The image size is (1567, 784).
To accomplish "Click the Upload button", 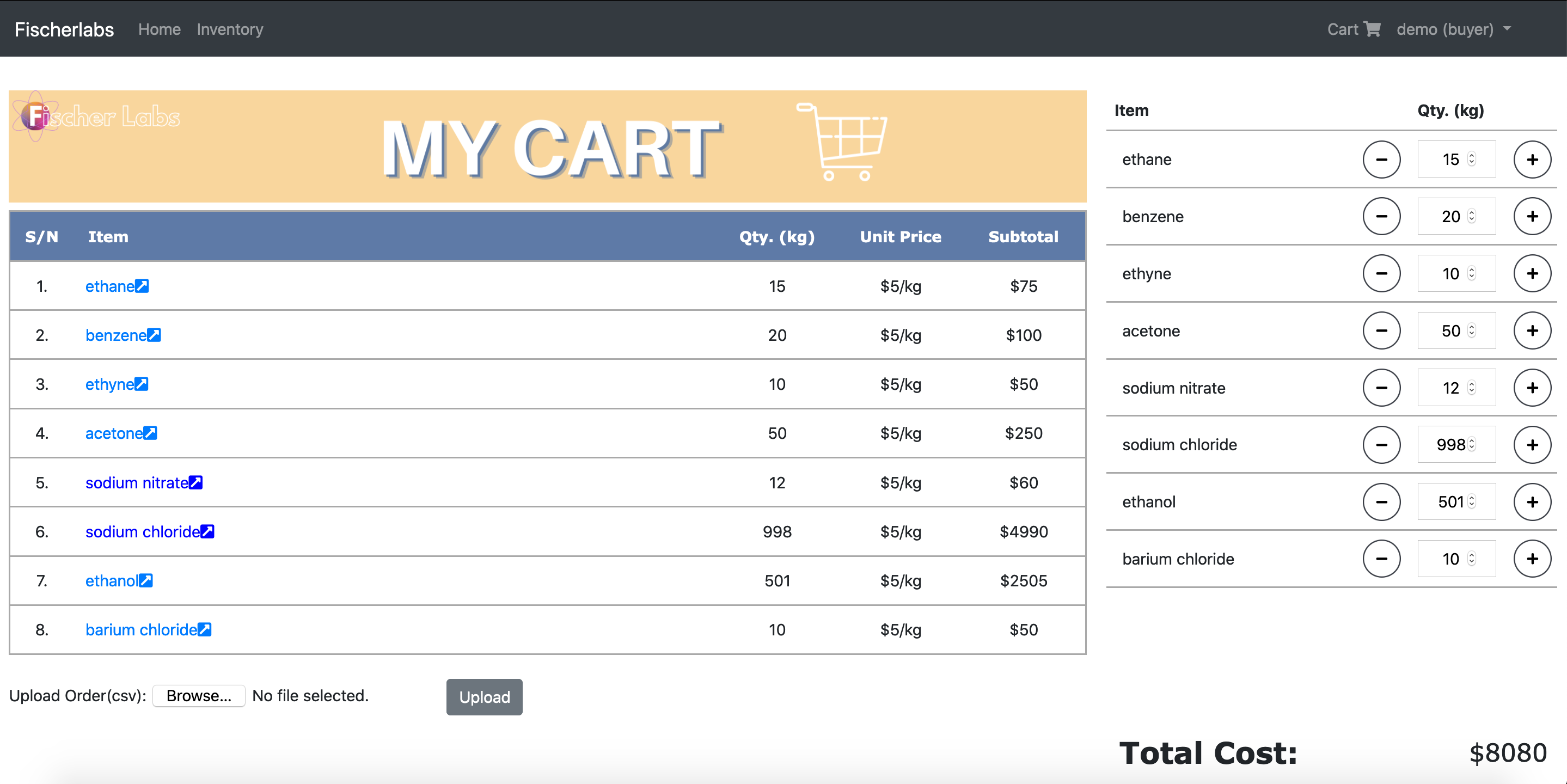I will click(483, 697).
